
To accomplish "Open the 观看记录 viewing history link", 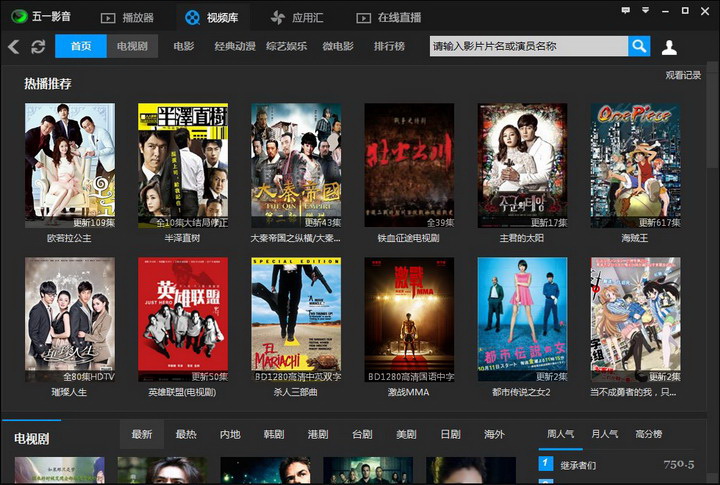I will click(683, 75).
